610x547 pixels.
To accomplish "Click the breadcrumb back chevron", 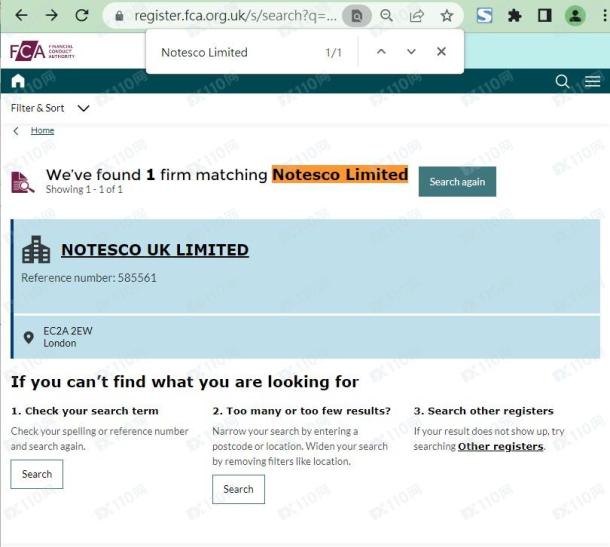I will click(x=16, y=131).
